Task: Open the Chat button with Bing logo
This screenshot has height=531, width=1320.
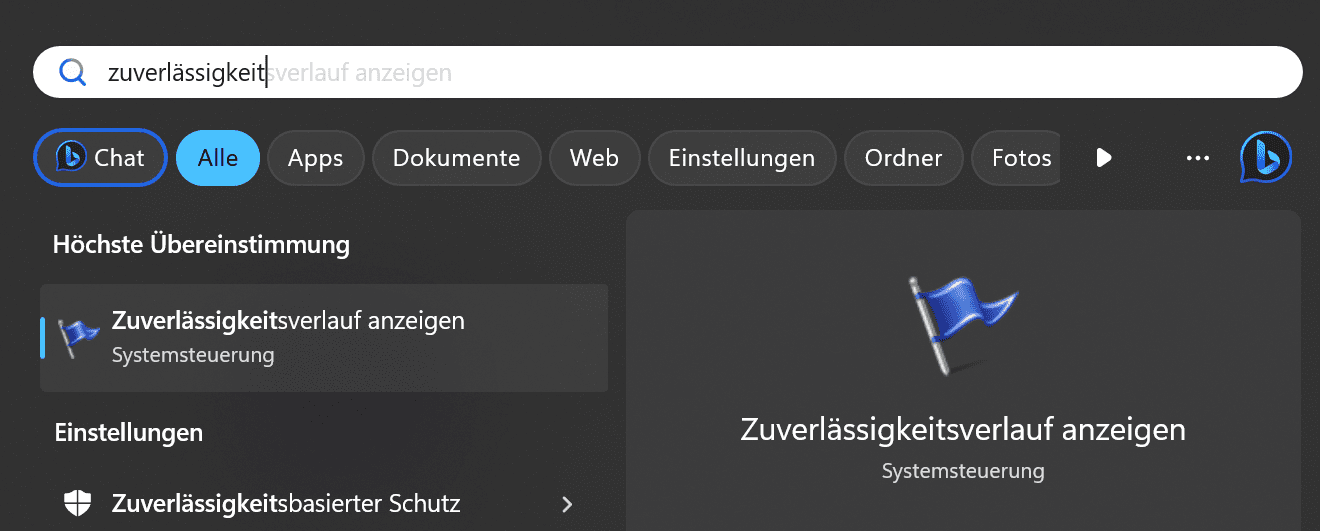Action: click(100, 158)
